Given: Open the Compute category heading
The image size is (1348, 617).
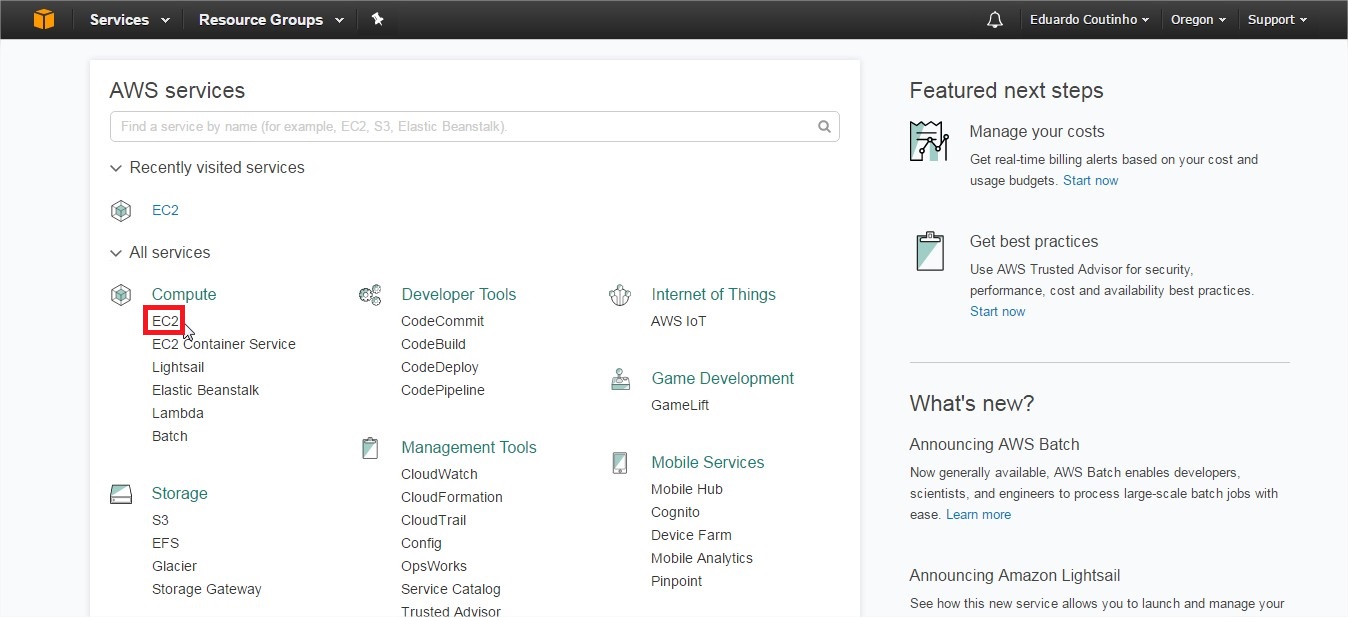Looking at the screenshot, I should coord(184,294).
